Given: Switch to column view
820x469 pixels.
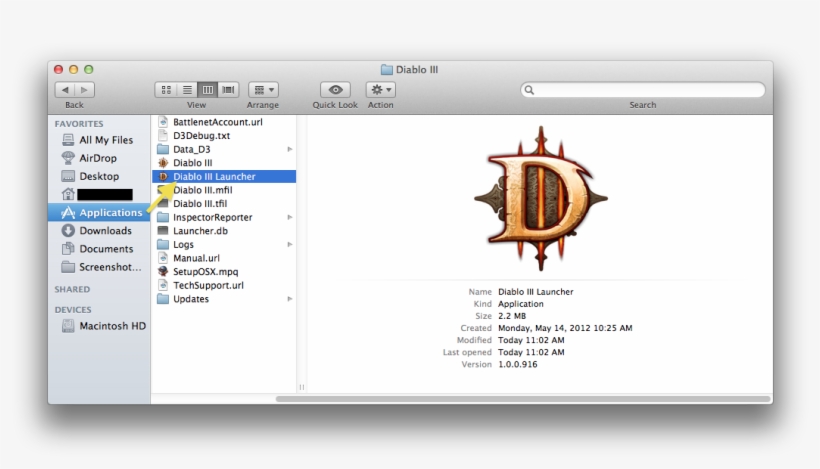Looking at the screenshot, I should 208,90.
